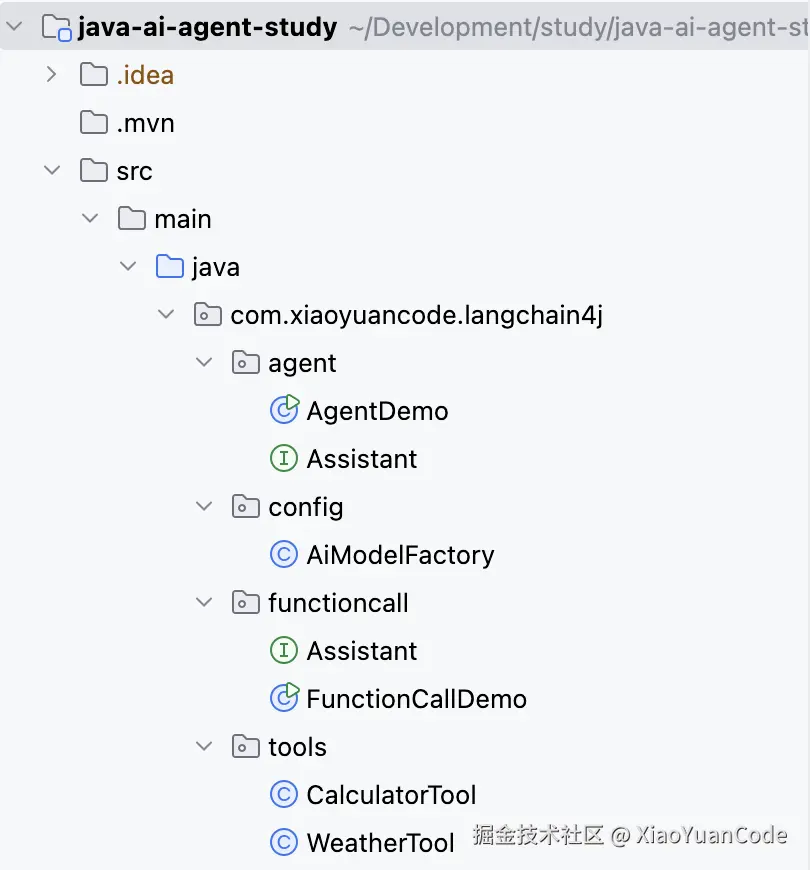Collapse the entire project tree via root chevron

14,27
